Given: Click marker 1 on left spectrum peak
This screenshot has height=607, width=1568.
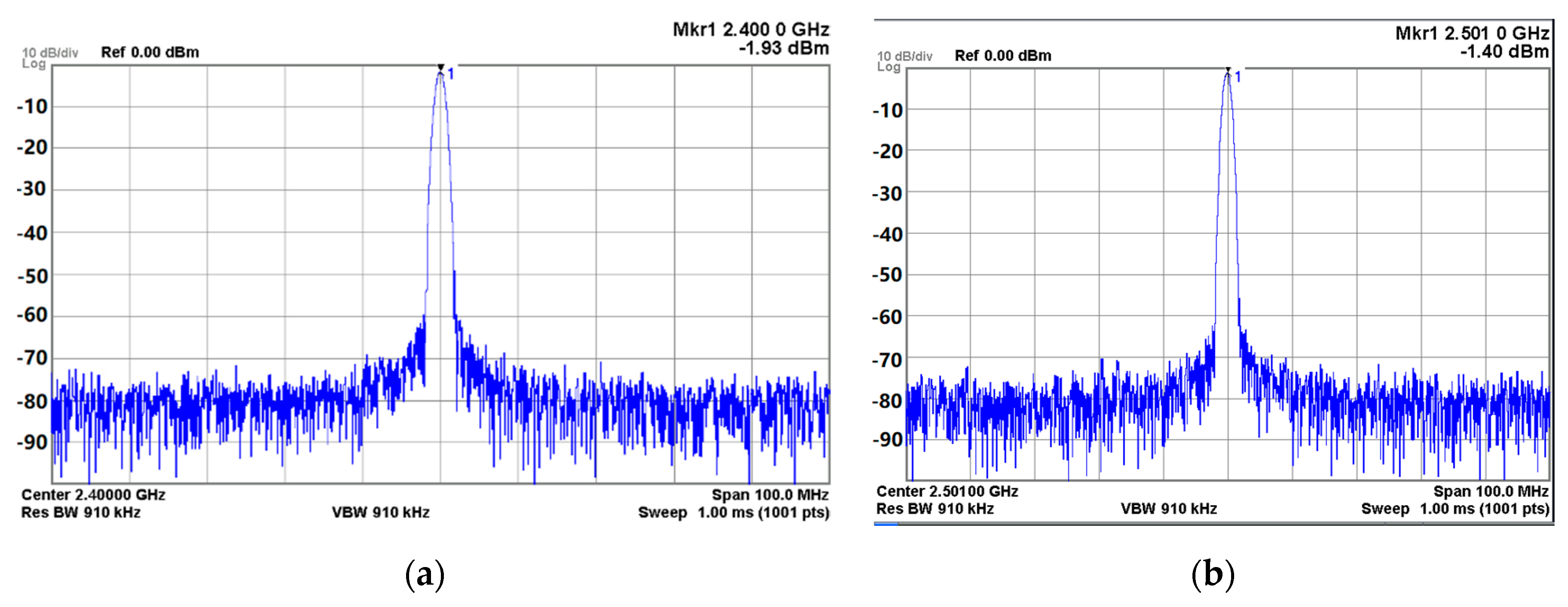Looking at the screenshot, I should [441, 69].
